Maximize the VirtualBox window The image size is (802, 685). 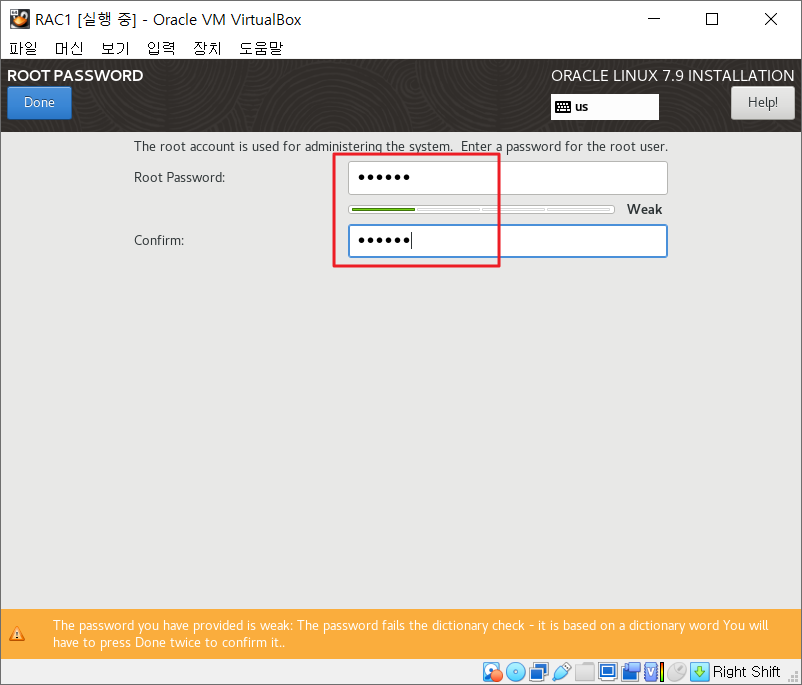[x=712, y=19]
